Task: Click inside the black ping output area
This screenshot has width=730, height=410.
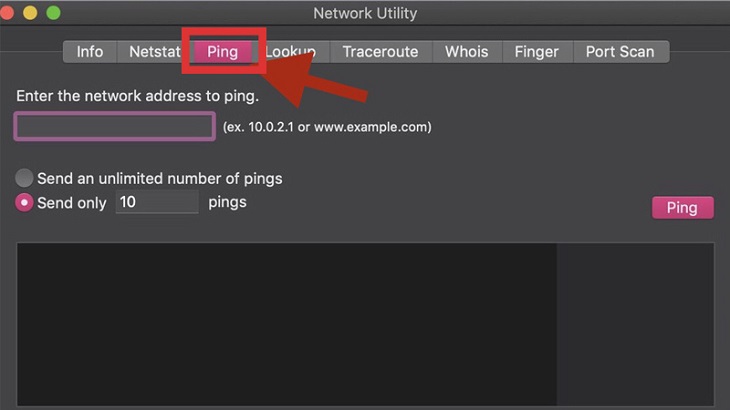Action: (287, 324)
